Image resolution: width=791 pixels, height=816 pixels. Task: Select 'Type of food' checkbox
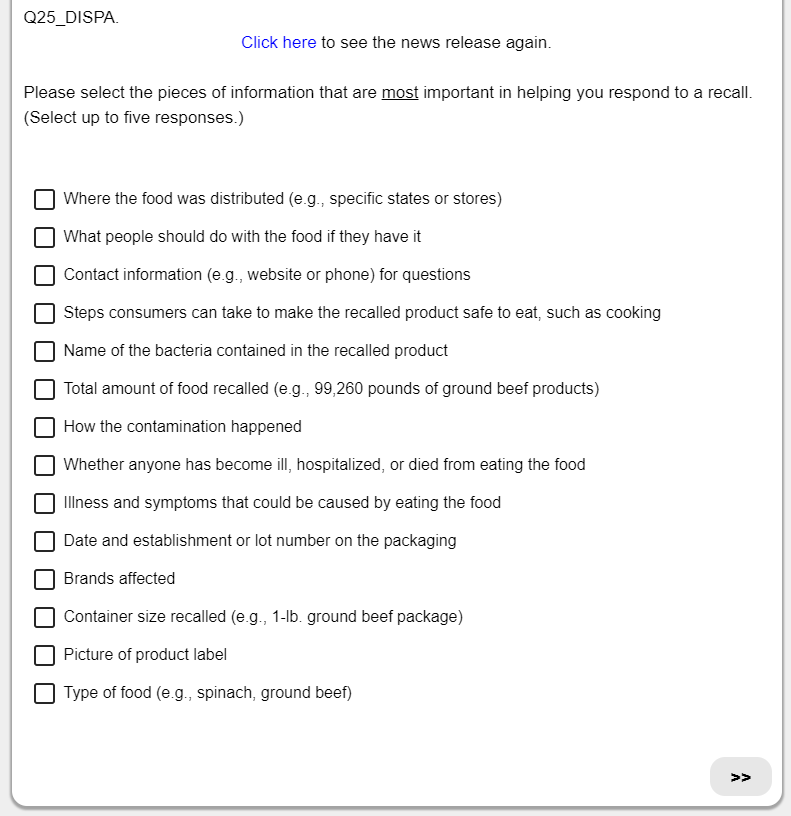(x=45, y=693)
